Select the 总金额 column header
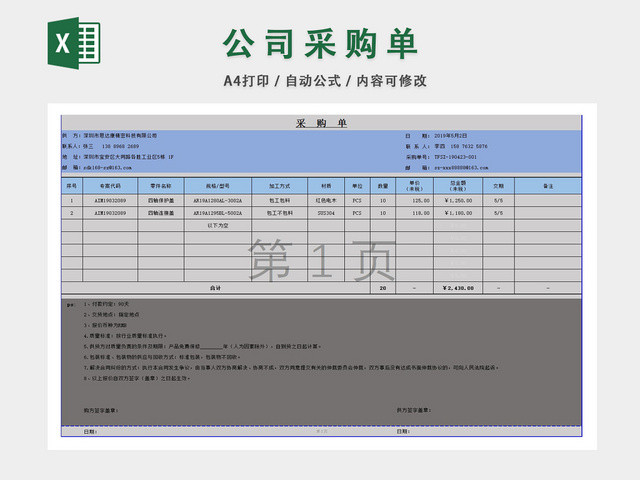Viewport: 640px width, 480px height. point(458,186)
